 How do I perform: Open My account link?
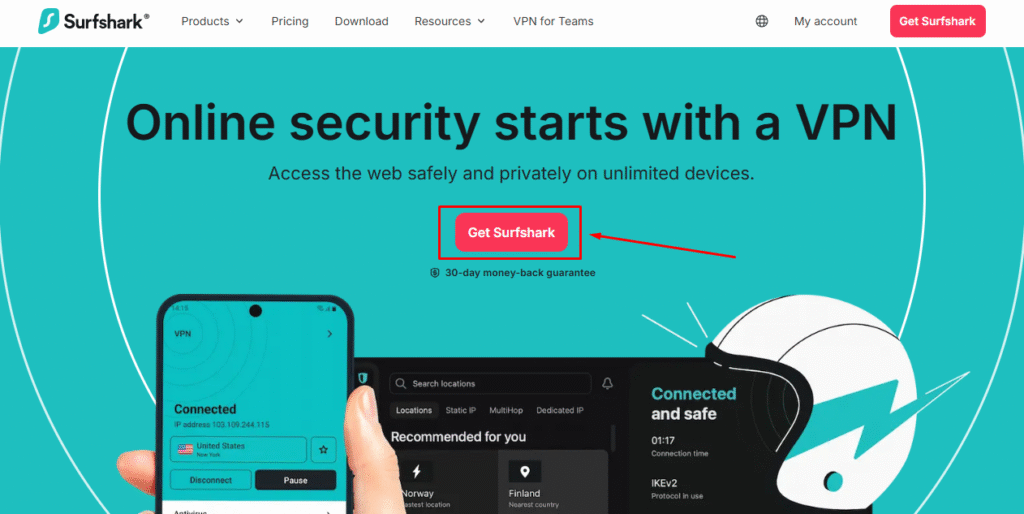coord(825,21)
